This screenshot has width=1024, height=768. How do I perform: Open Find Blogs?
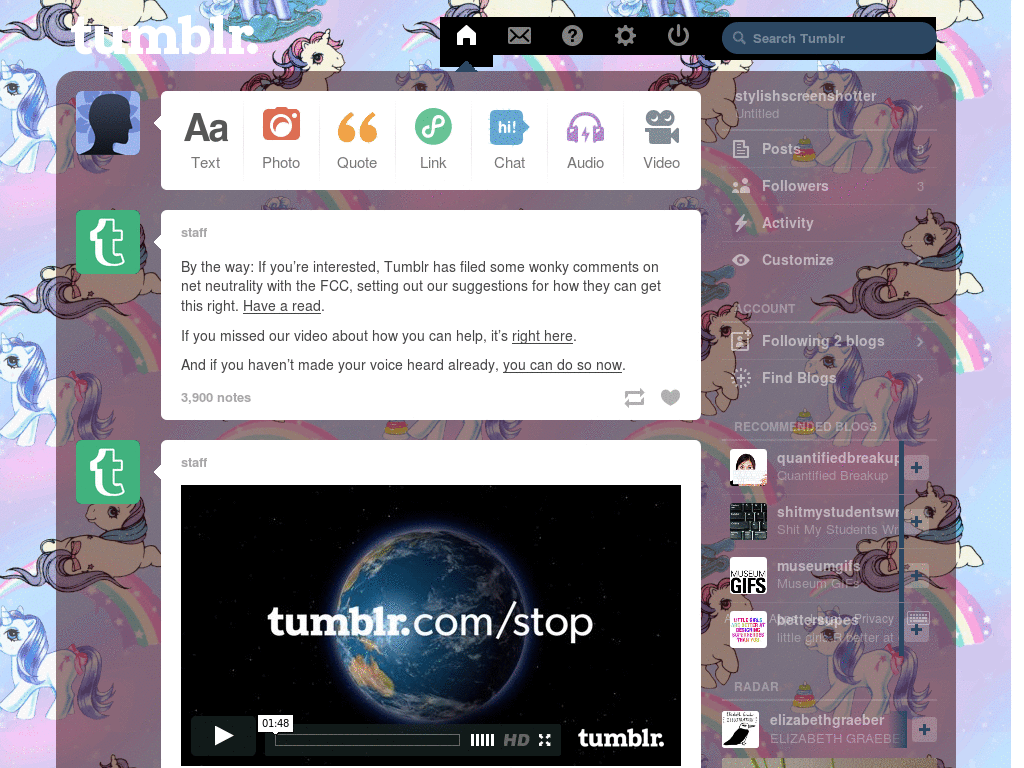tap(829, 377)
